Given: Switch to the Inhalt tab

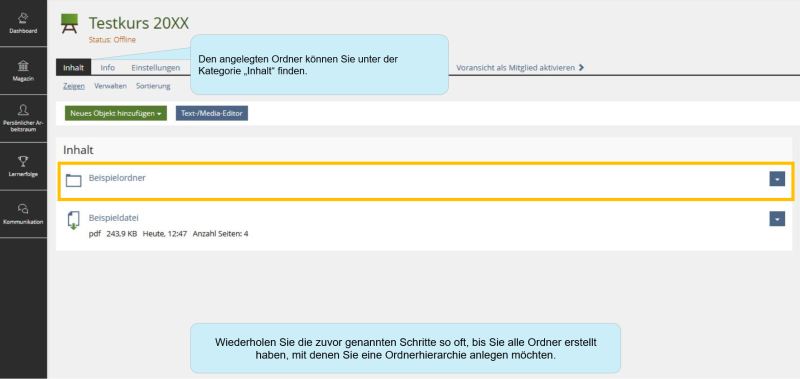Looking at the screenshot, I should [x=73, y=67].
